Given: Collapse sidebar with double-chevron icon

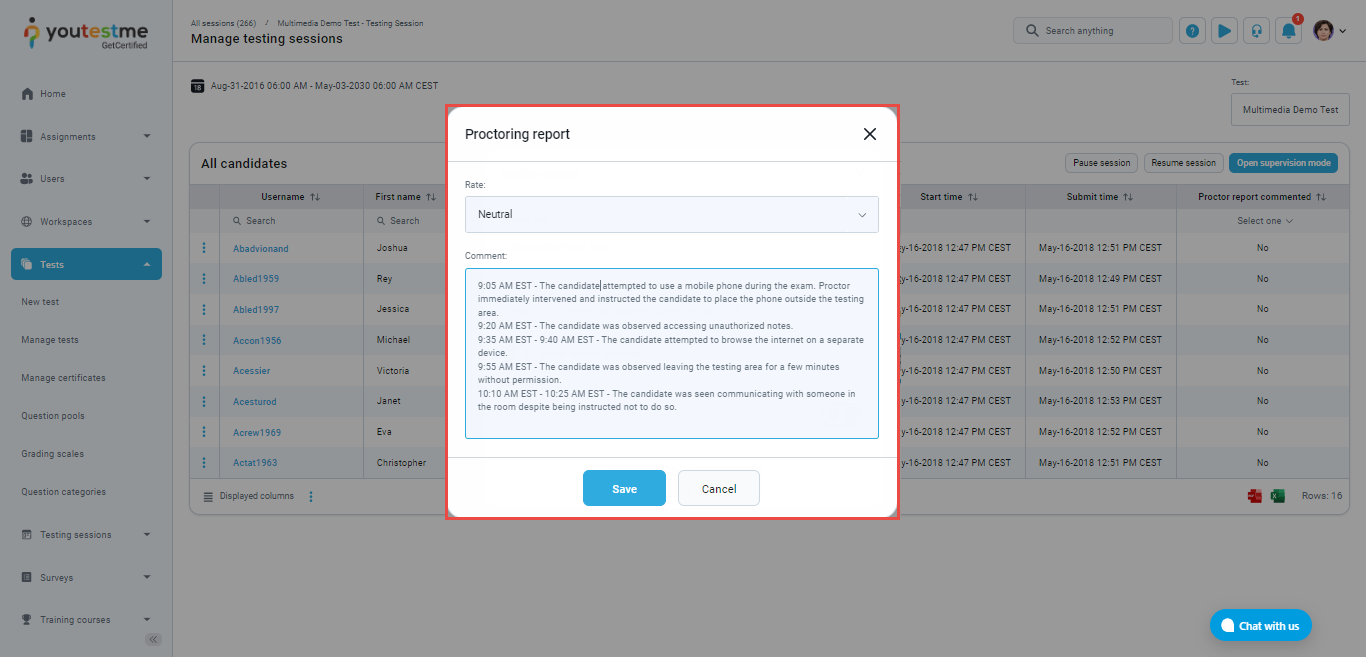Looking at the screenshot, I should (x=153, y=640).
